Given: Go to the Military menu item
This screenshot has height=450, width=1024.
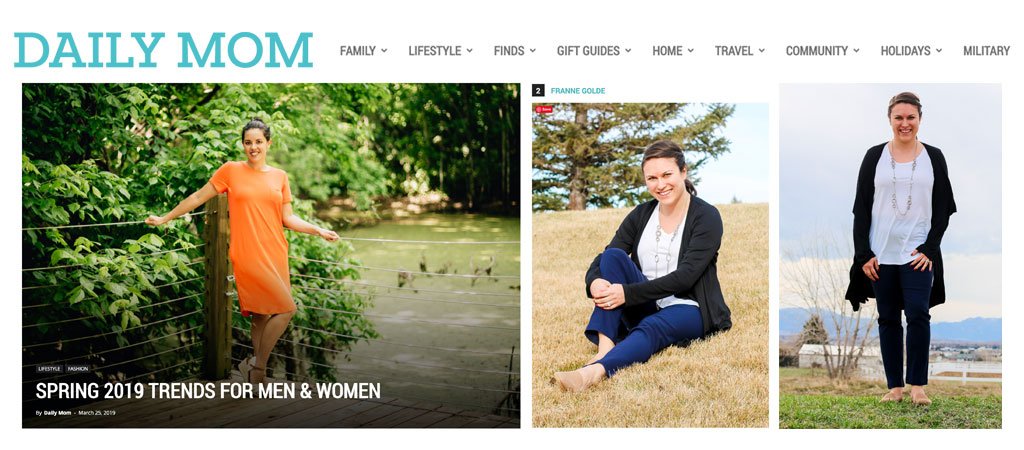Looking at the screenshot, I should [x=986, y=50].
